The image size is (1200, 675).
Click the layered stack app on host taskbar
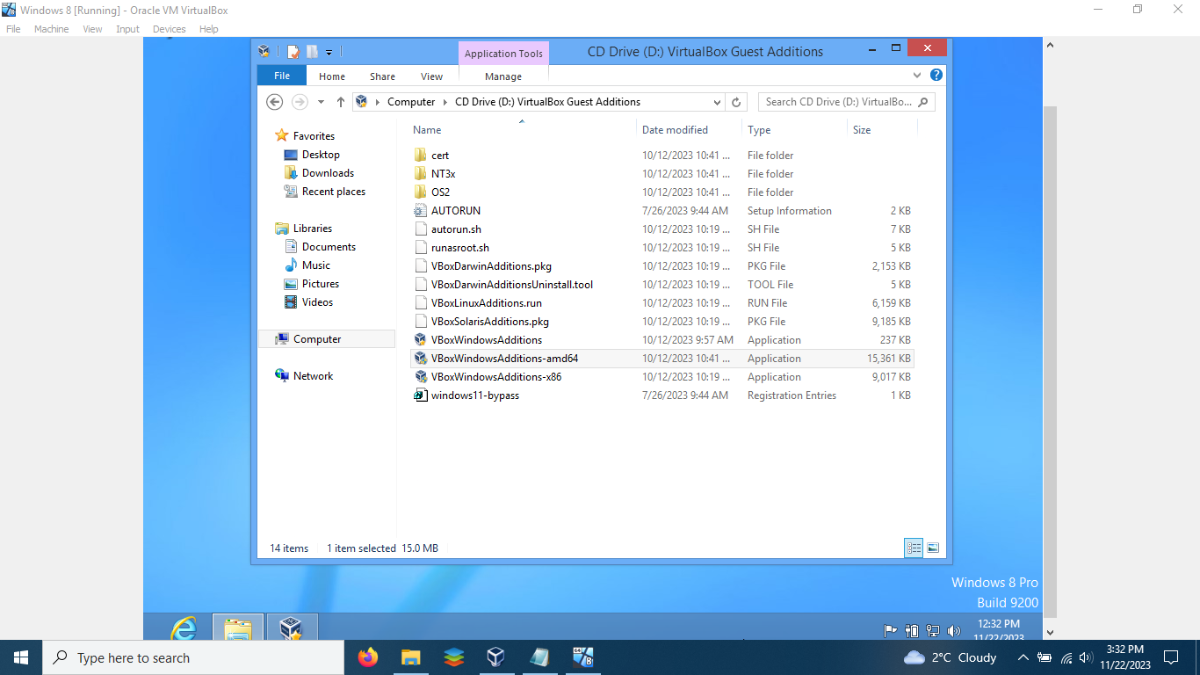tap(453, 657)
